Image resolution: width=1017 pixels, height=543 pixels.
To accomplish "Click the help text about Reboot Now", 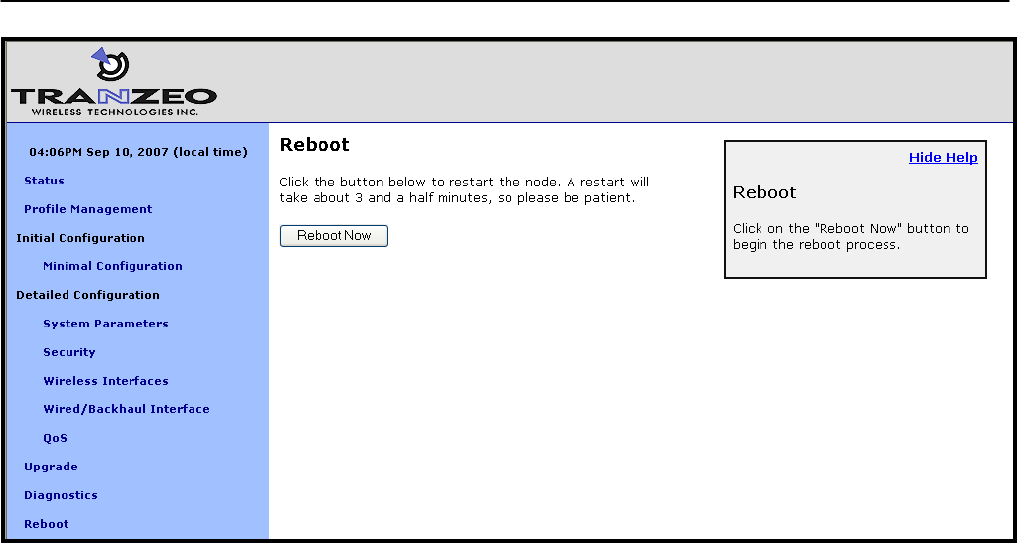I will tap(851, 237).
